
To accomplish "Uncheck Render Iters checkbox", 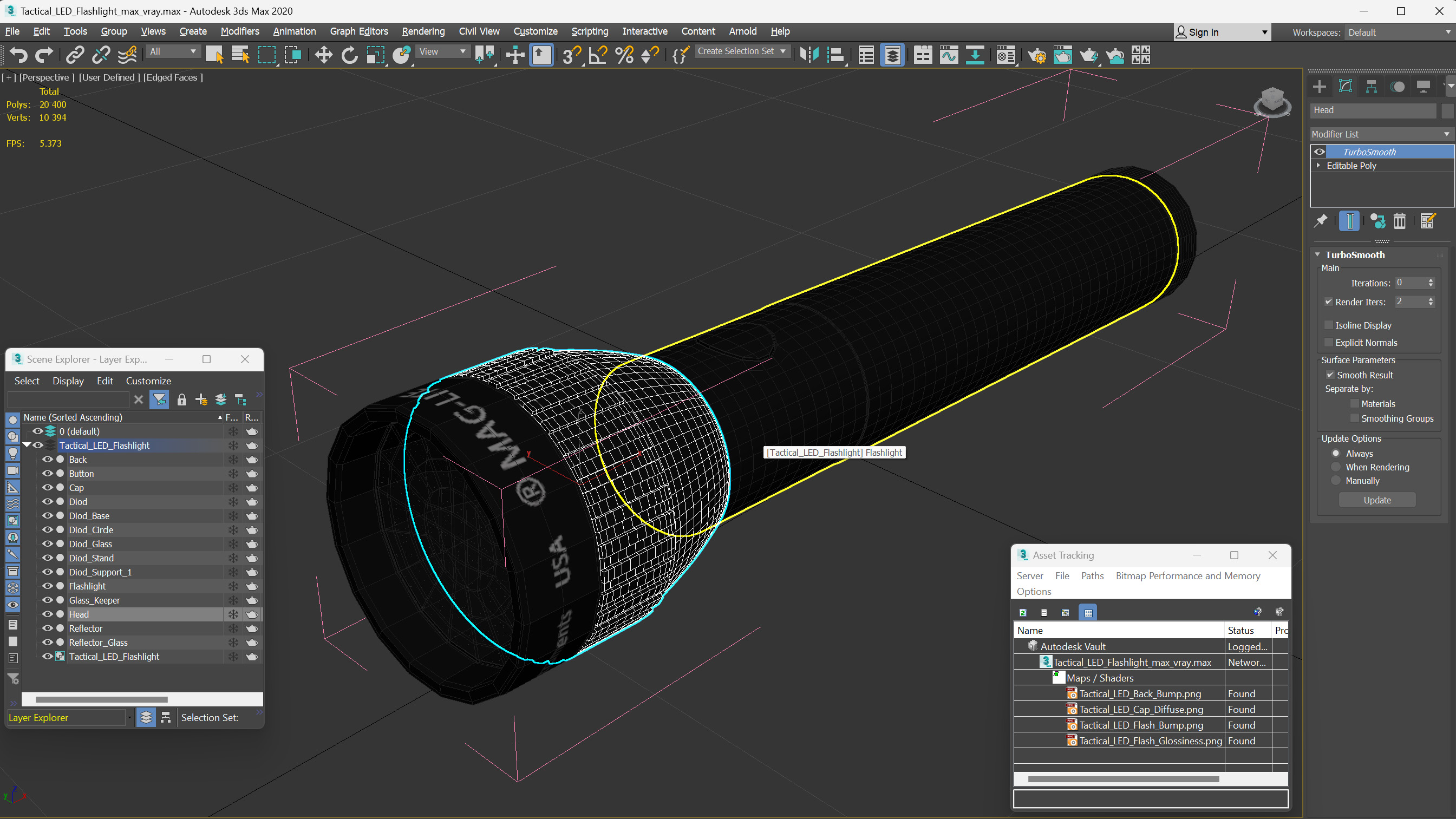I will pyautogui.click(x=1329, y=302).
